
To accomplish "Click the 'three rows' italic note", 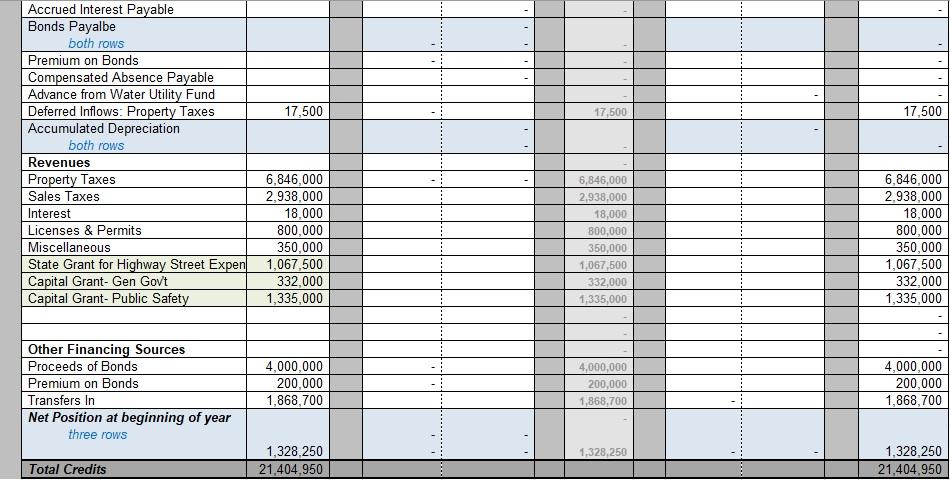I will 98,434.
